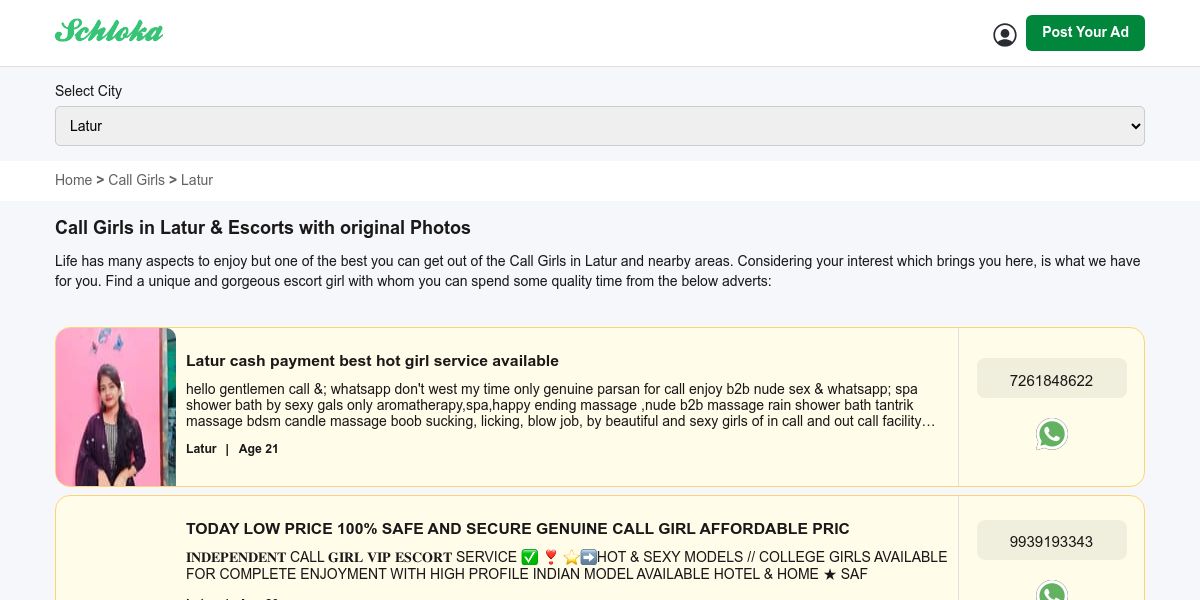This screenshot has width=1200, height=600.
Task: Open the 'TODAY LOW PRICE' listing title
Action: (517, 529)
